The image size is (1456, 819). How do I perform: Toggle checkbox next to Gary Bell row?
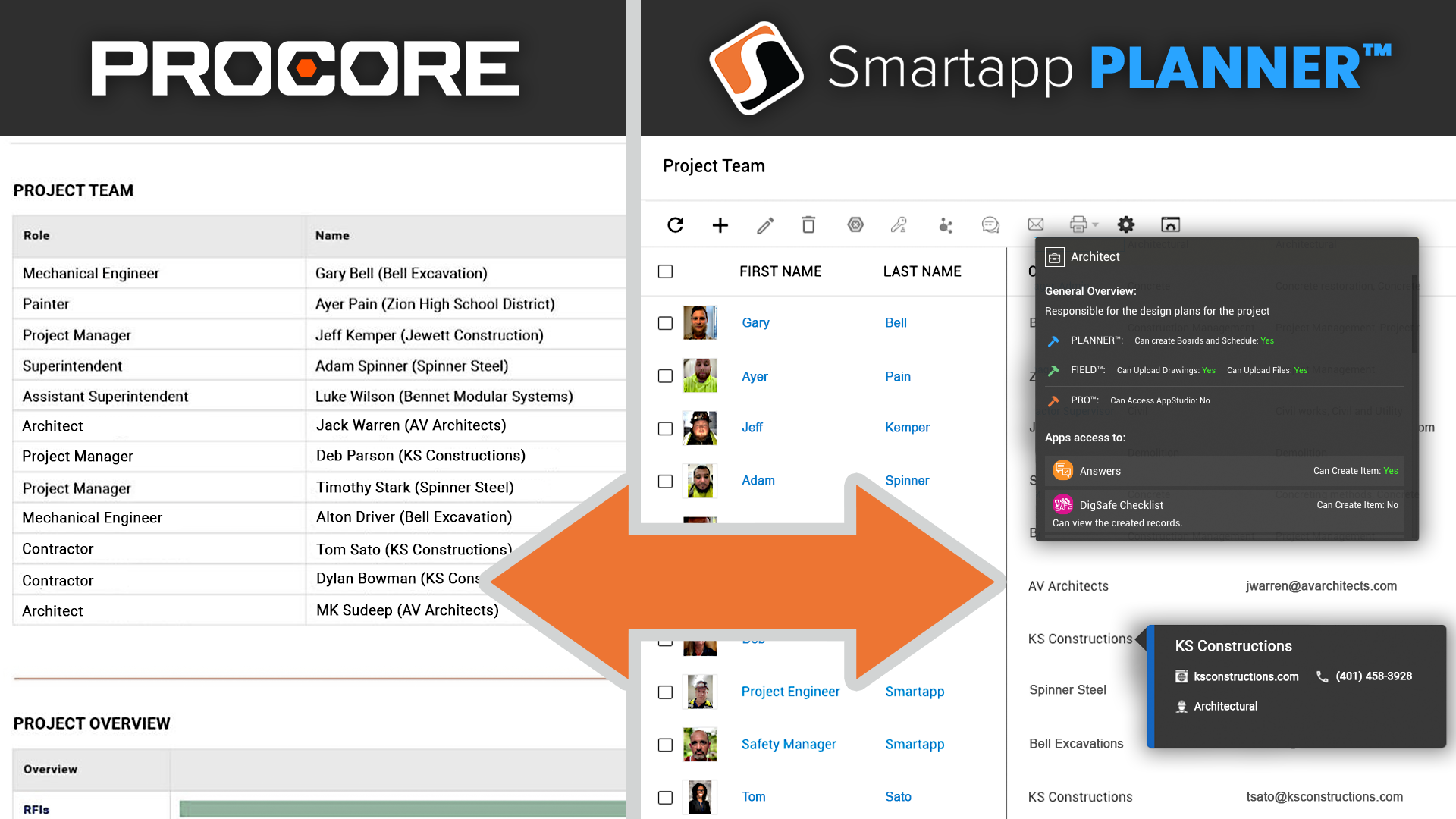663,322
